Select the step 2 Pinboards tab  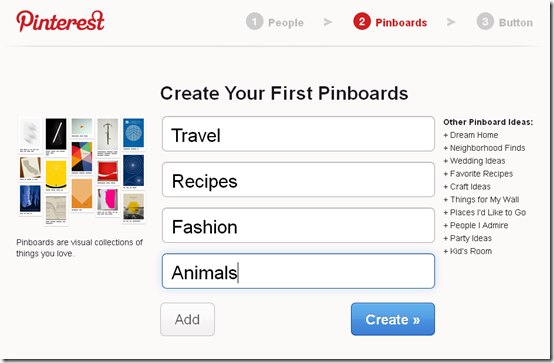tap(390, 22)
